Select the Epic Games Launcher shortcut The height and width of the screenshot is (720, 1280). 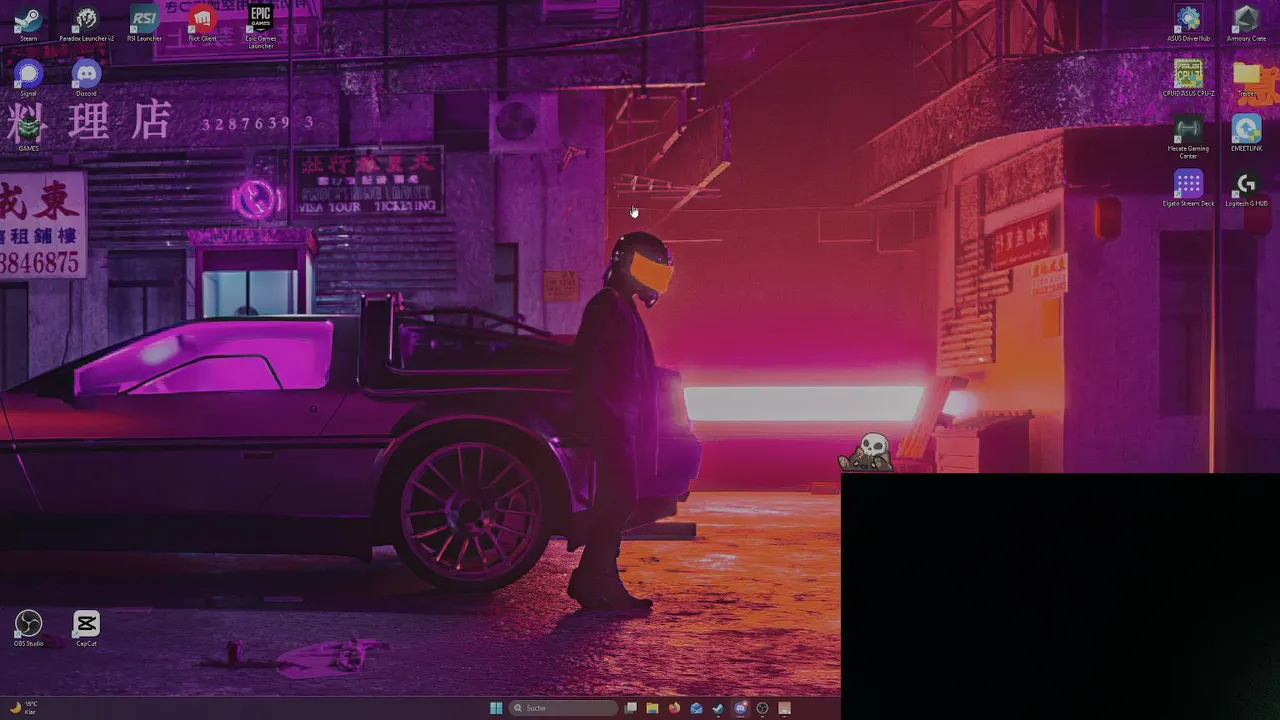(x=260, y=26)
